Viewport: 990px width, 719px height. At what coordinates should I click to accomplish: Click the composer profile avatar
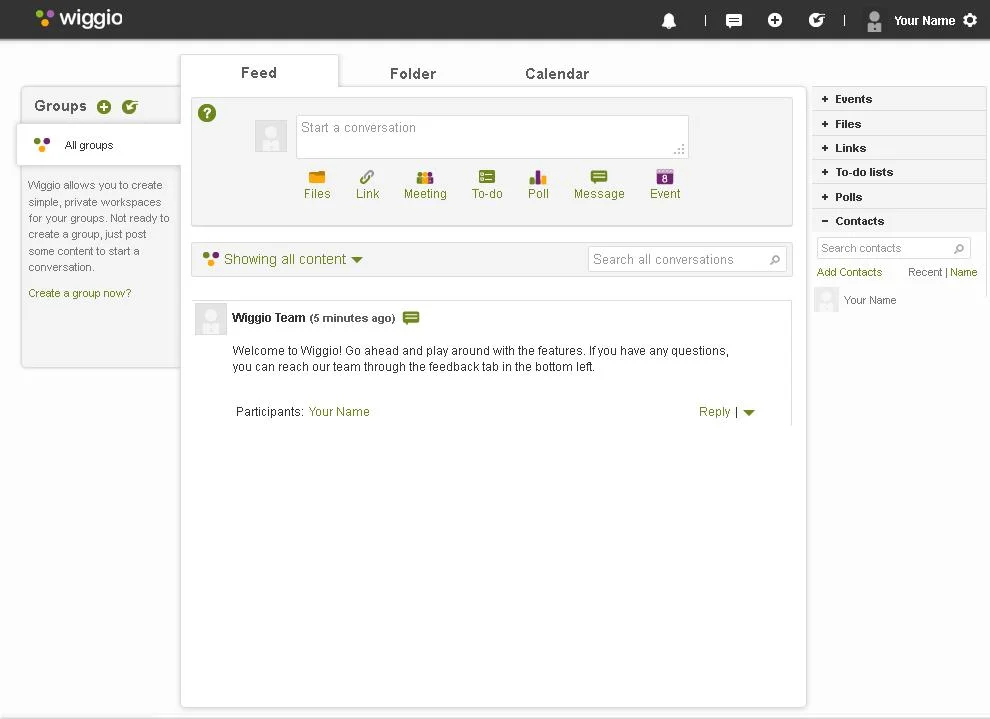271,136
